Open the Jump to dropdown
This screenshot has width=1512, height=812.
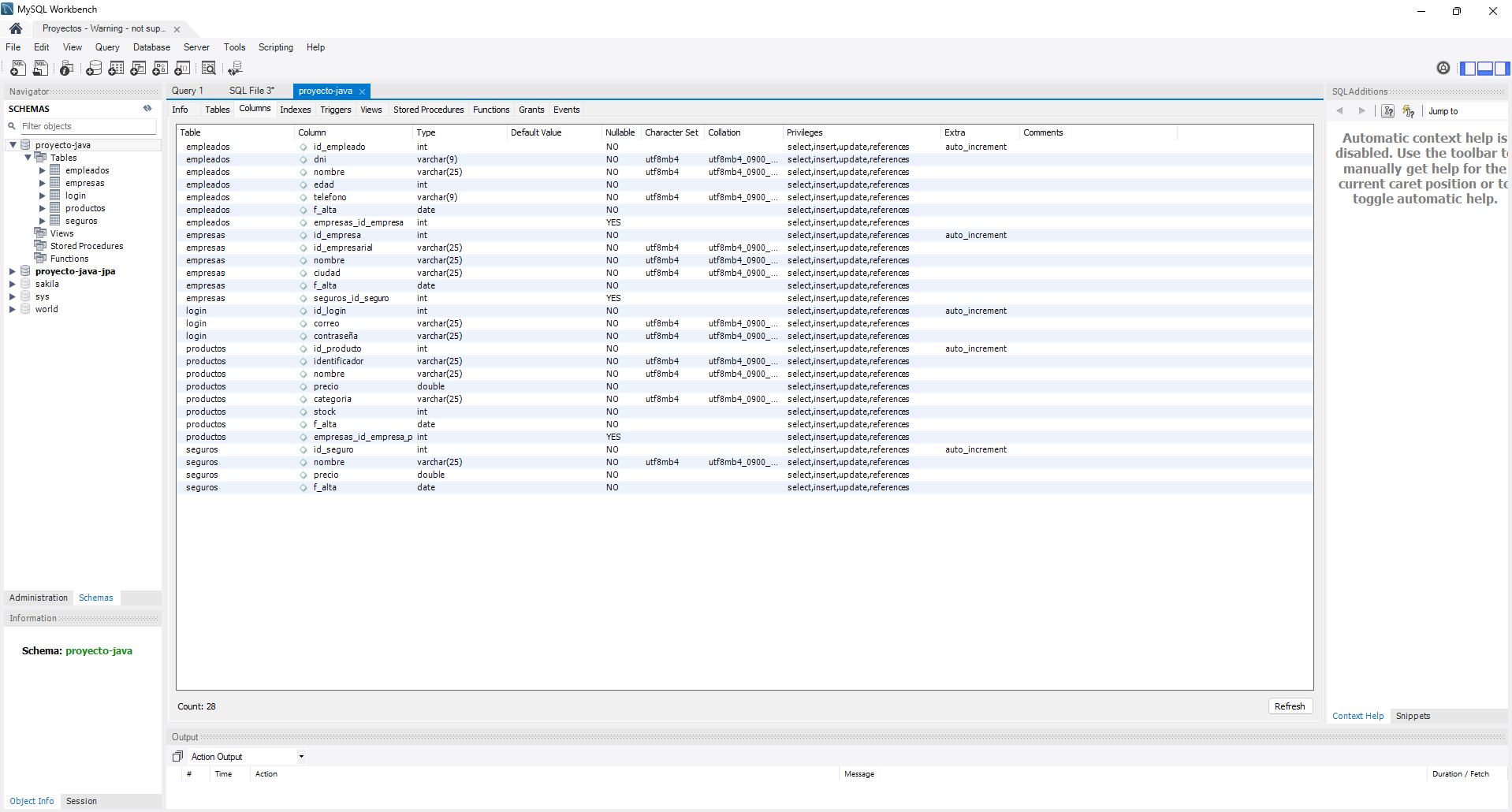pyautogui.click(x=1465, y=111)
